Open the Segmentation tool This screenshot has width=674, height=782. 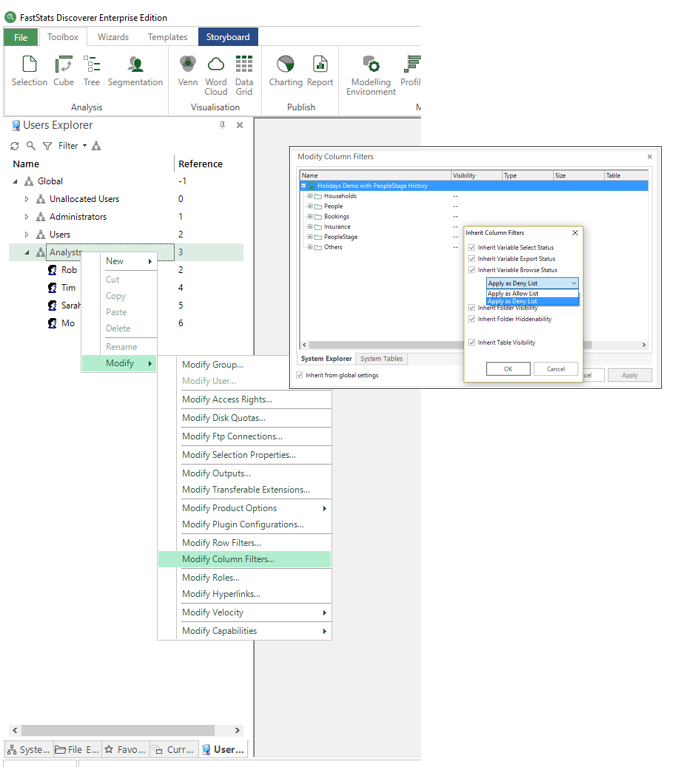[135, 71]
